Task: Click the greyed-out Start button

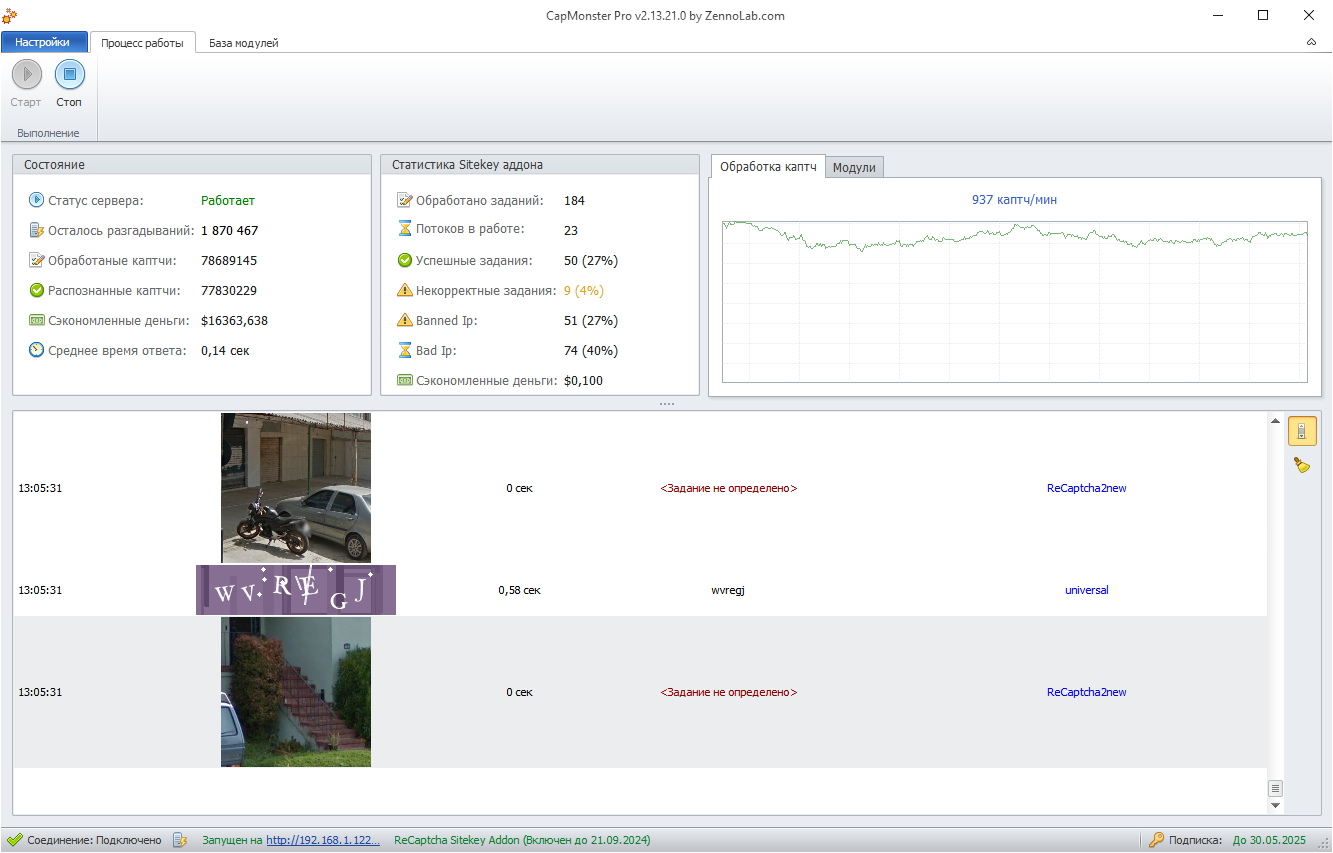Action: click(26, 76)
